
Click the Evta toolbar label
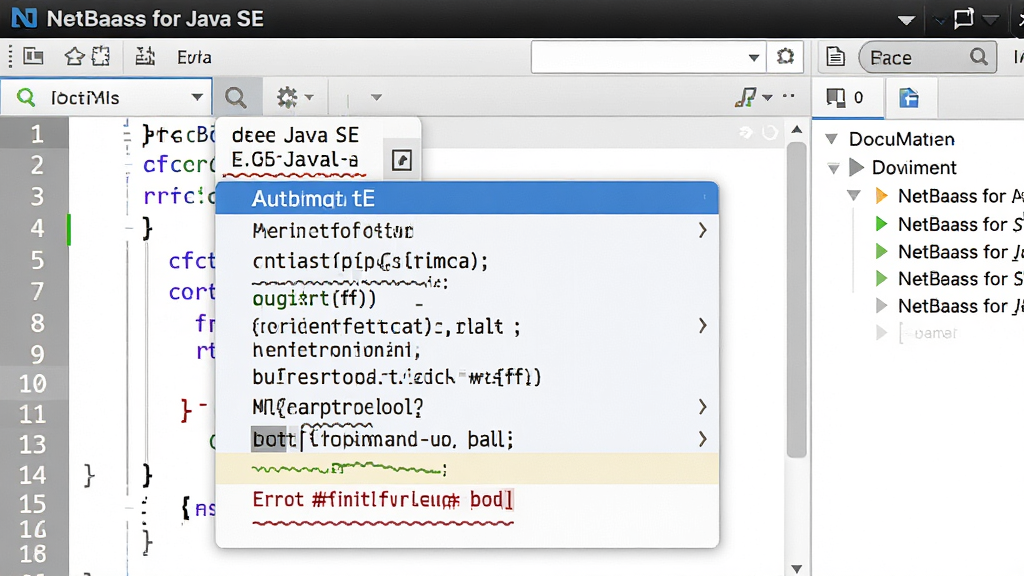coord(194,57)
